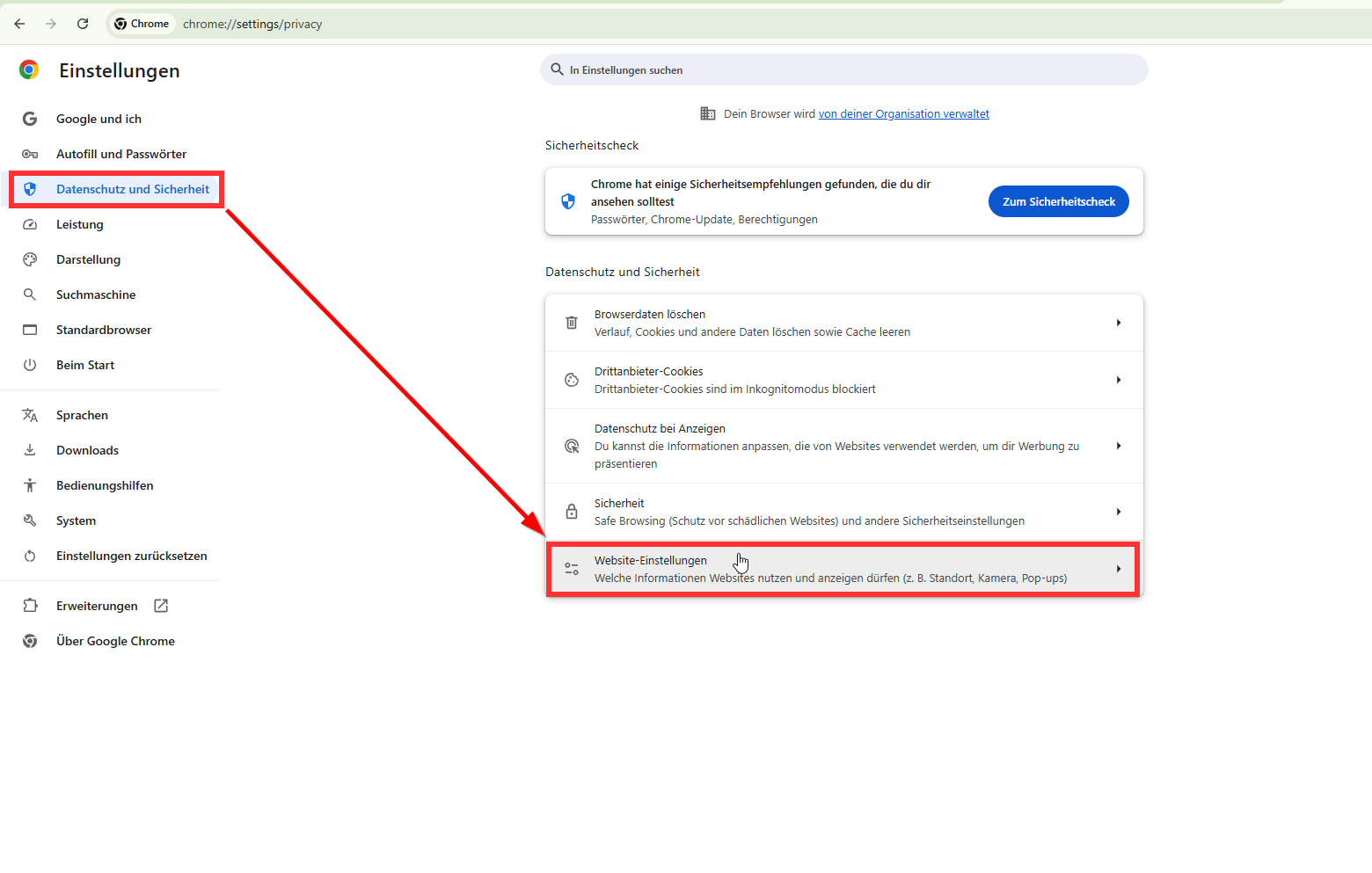Focus the 'In Einstellungen suchen' search field

click(x=844, y=69)
